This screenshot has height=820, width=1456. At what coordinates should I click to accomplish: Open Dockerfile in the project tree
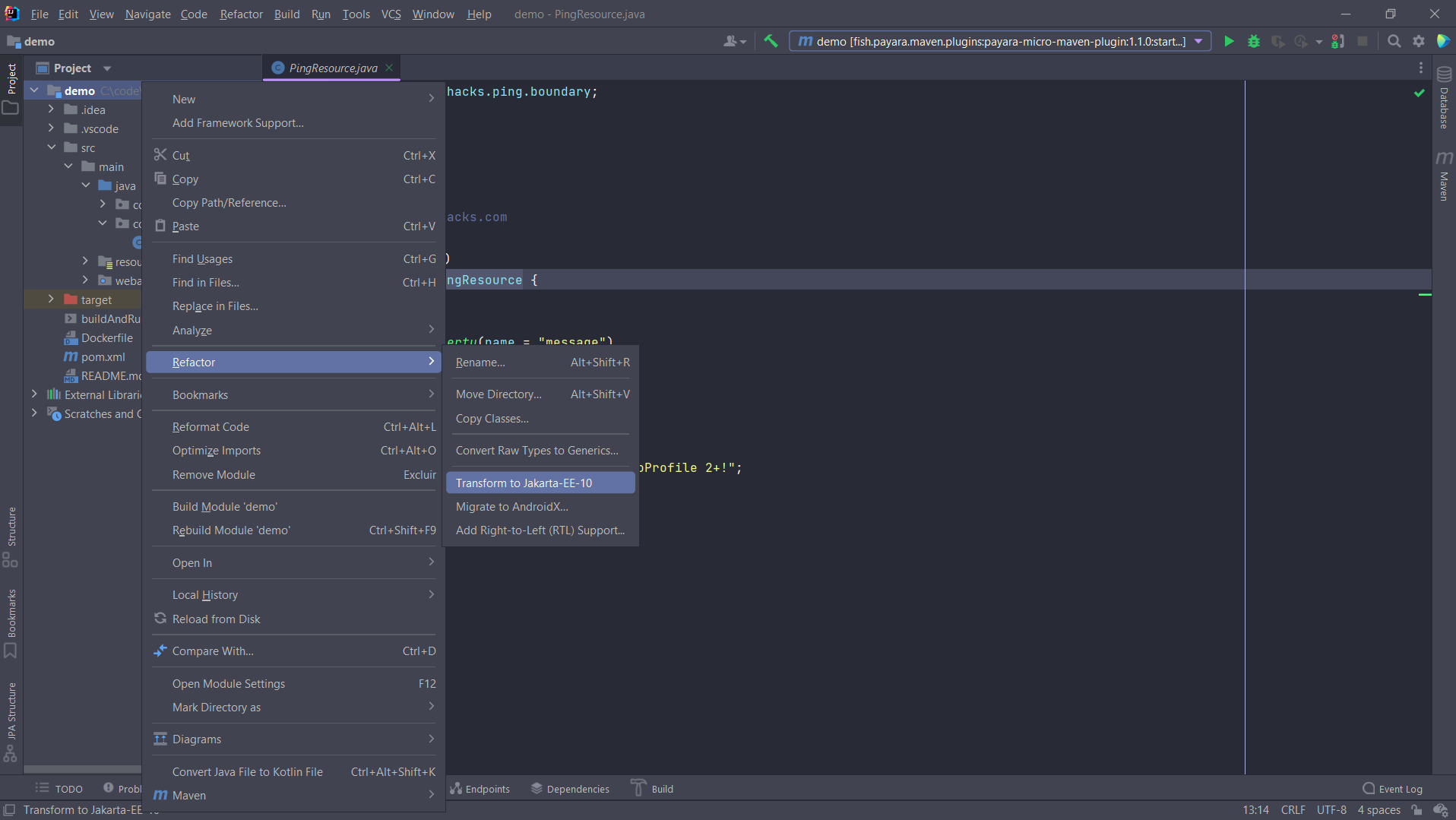pos(107,337)
